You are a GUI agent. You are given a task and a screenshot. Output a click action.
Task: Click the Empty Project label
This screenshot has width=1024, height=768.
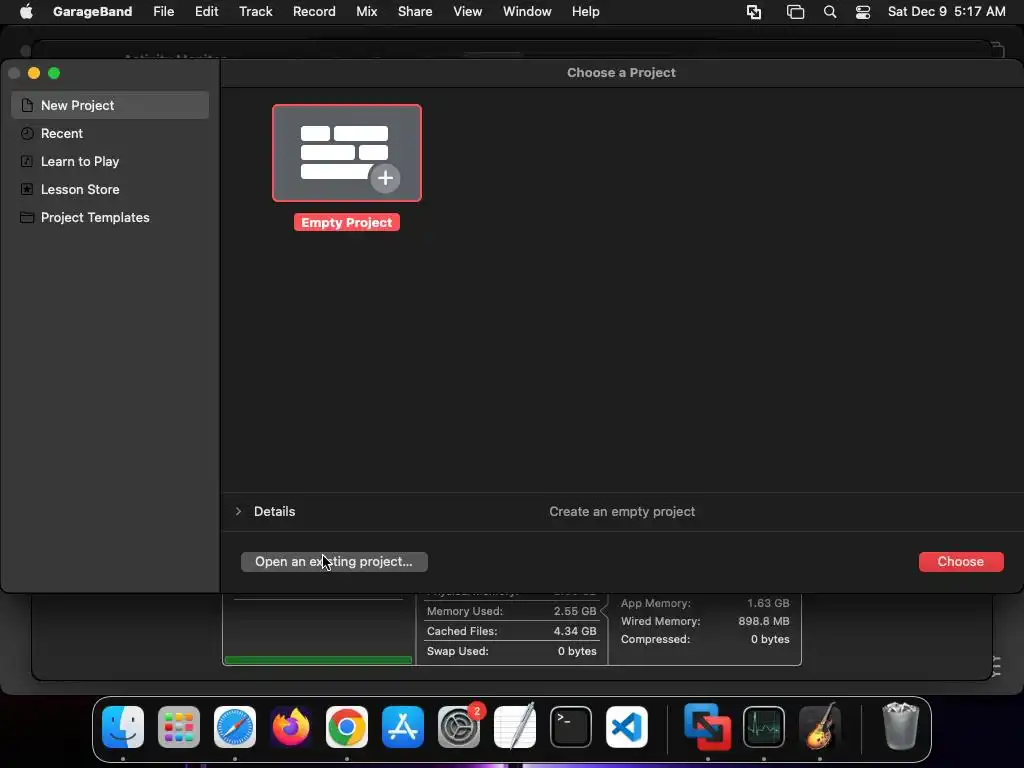point(347,223)
